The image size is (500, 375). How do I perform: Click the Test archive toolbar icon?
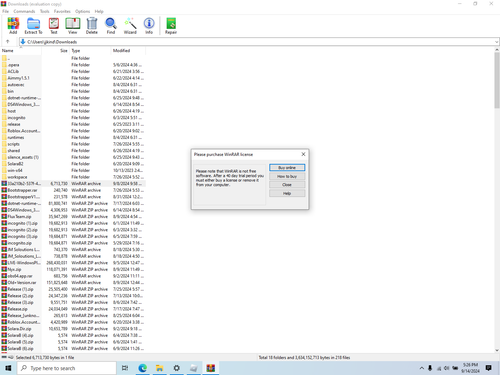pyautogui.click(x=54, y=26)
